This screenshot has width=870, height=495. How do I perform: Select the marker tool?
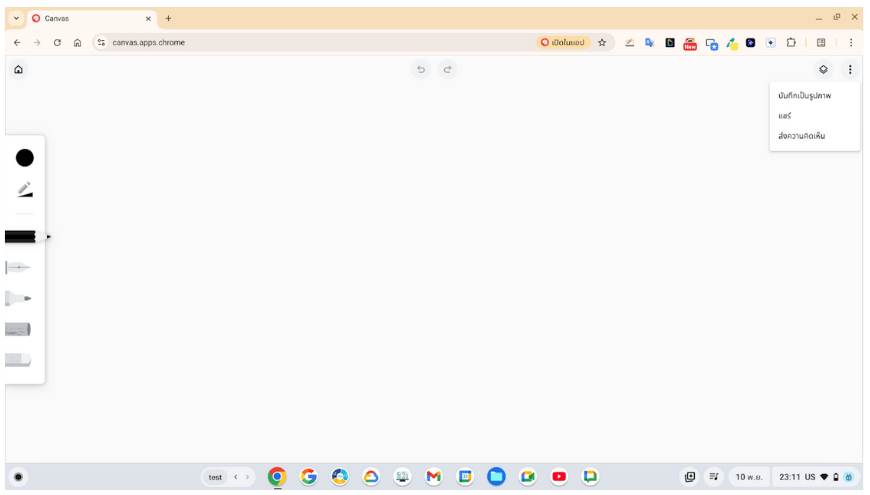(x=17, y=298)
